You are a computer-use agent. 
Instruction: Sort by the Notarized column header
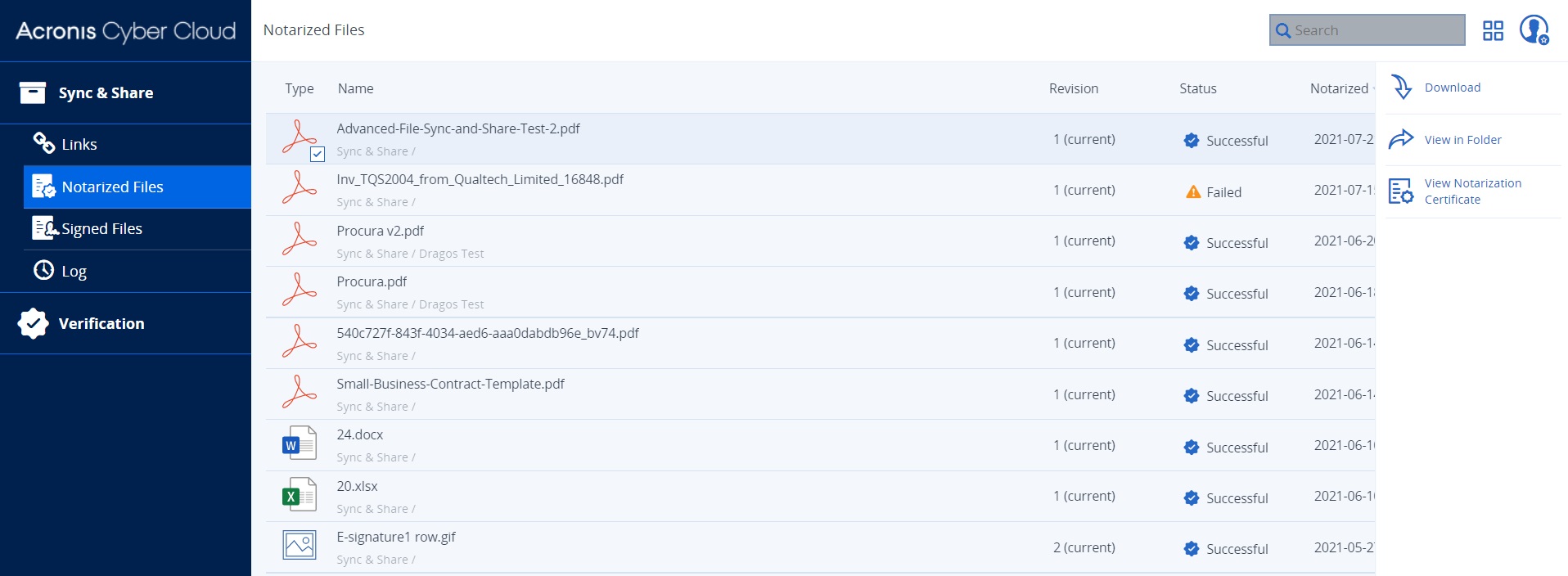click(1339, 88)
